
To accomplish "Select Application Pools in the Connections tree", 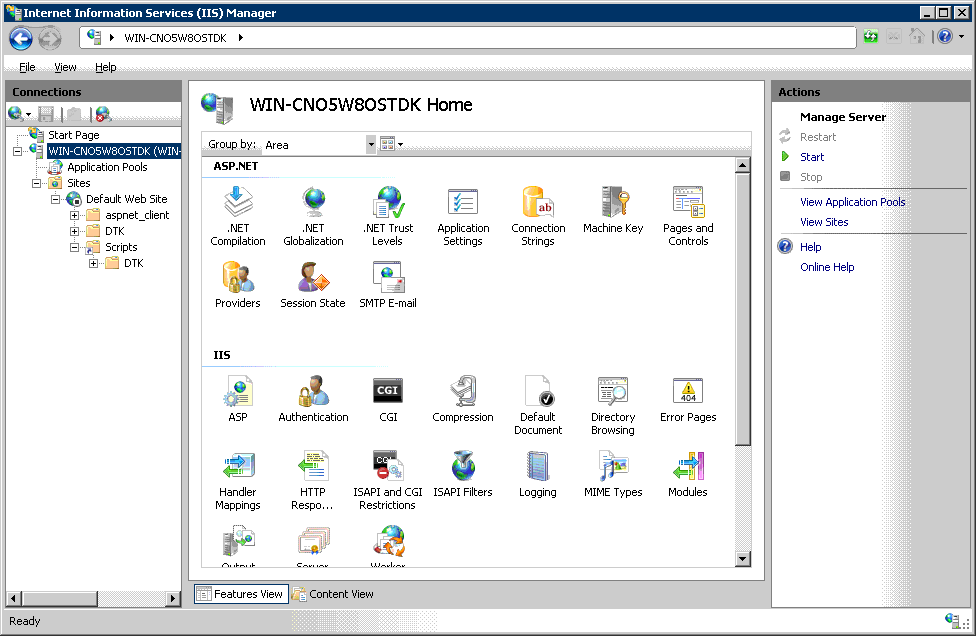I will pos(107,167).
